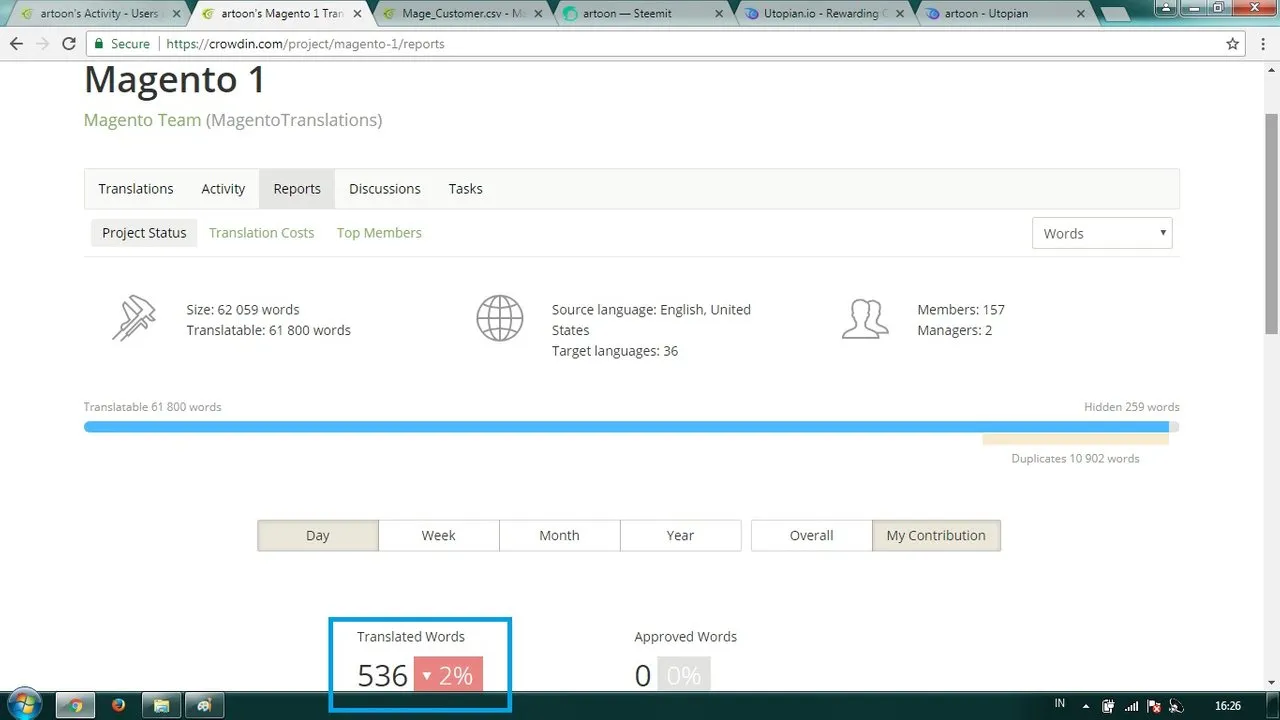This screenshot has width=1280, height=720.
Task: Click the blue translatable words progress bar
Action: tap(626, 427)
